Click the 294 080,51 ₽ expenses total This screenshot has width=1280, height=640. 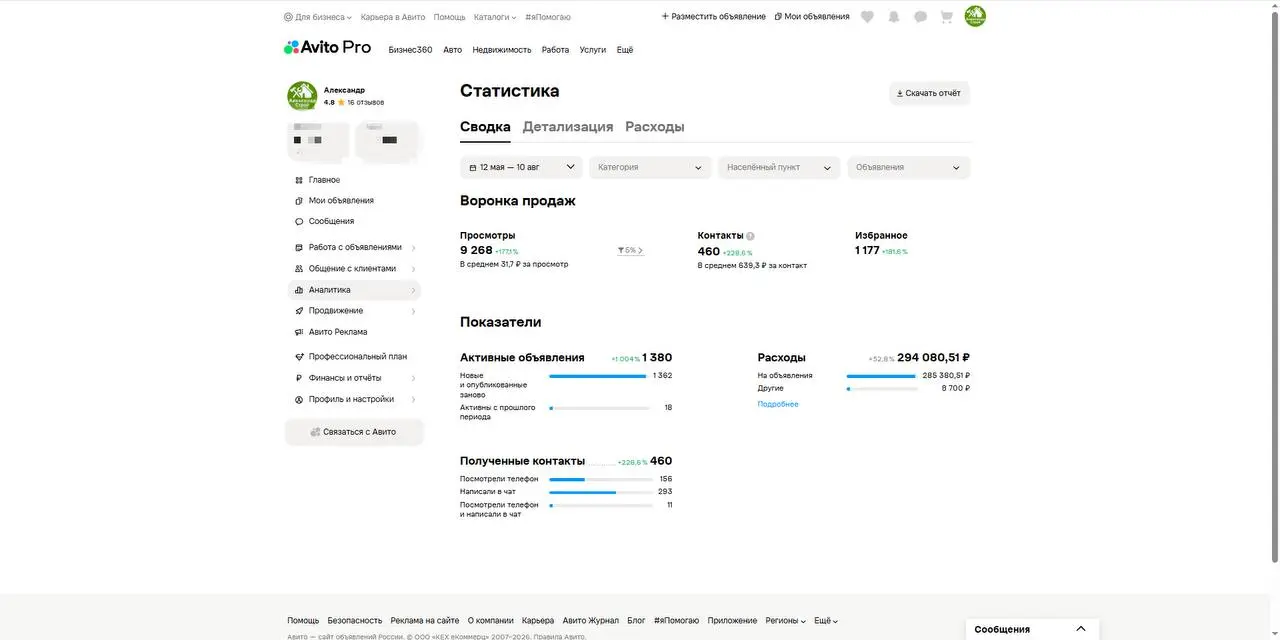point(933,358)
